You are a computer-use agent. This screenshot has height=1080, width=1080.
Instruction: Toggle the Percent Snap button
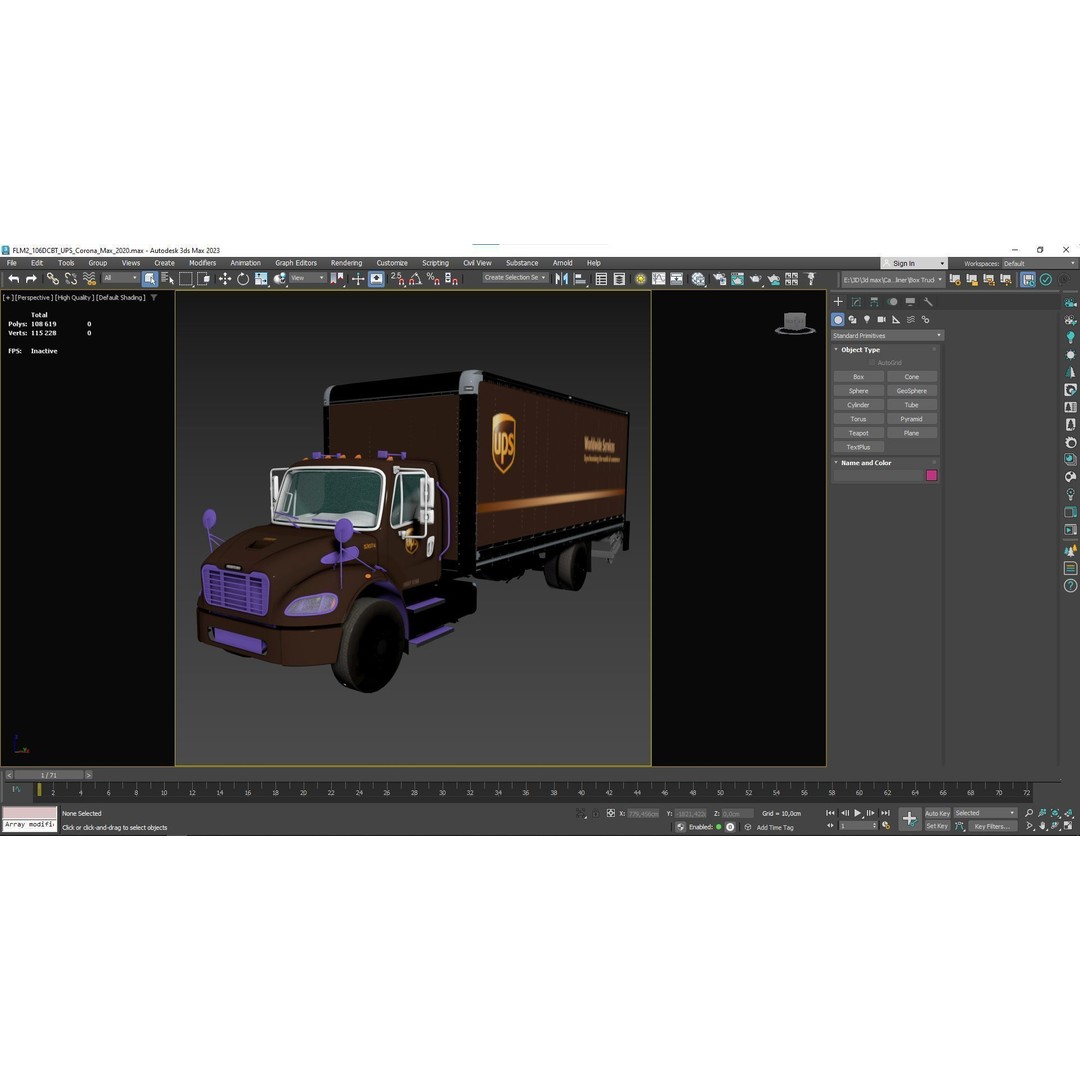(x=433, y=279)
